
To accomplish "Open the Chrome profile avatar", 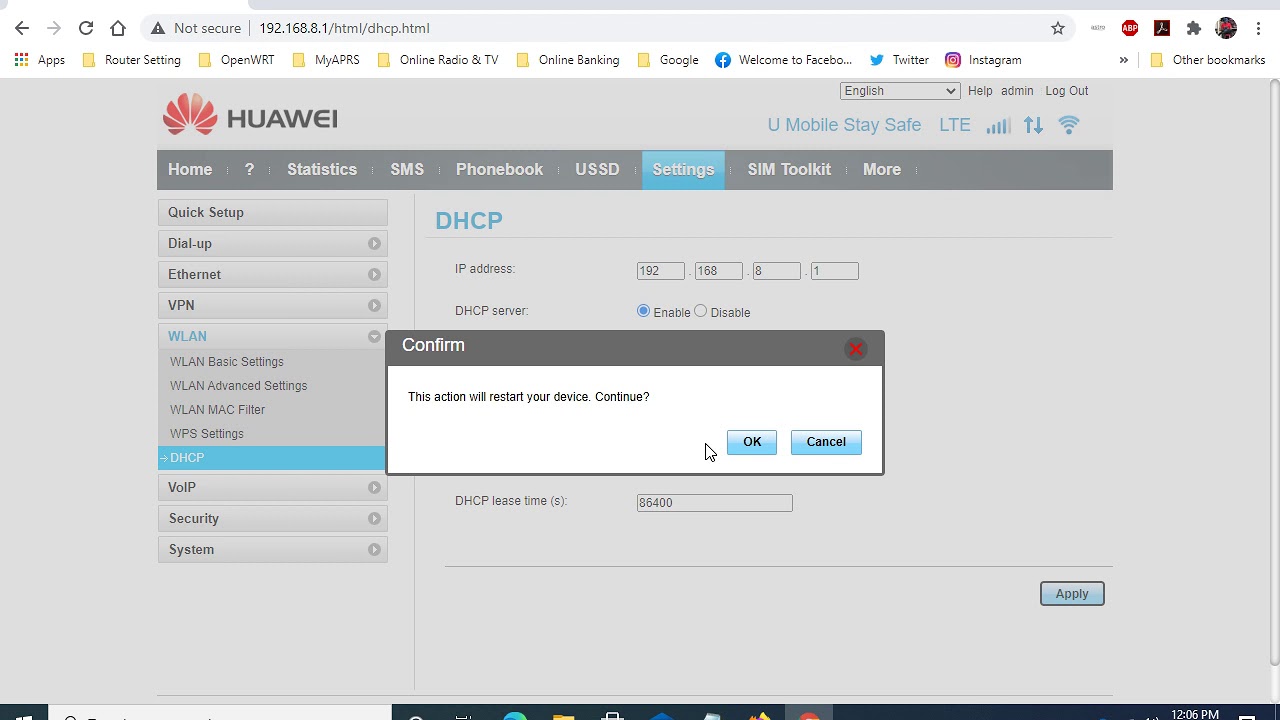I will [1226, 28].
